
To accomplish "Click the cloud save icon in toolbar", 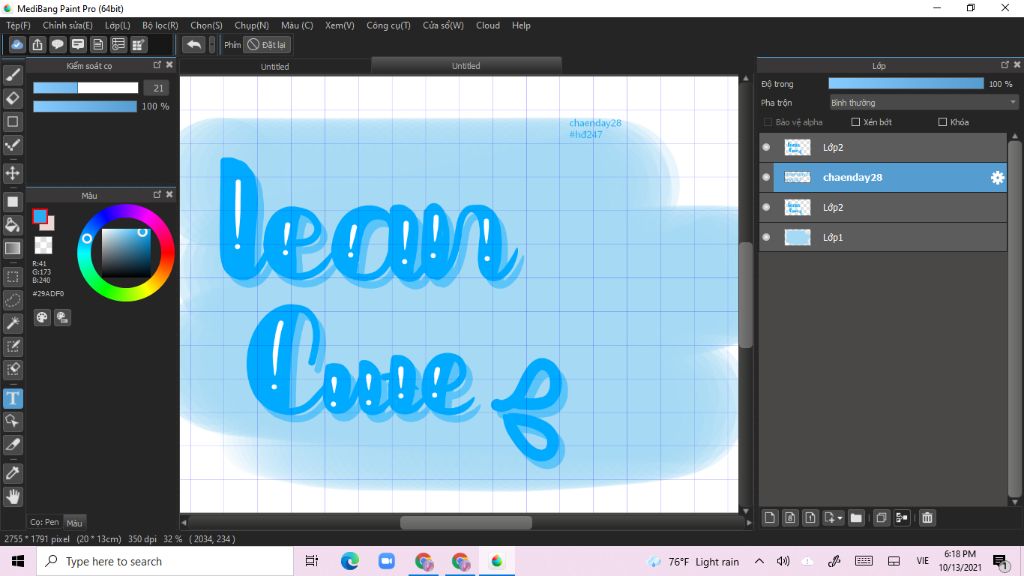I will click(17, 44).
